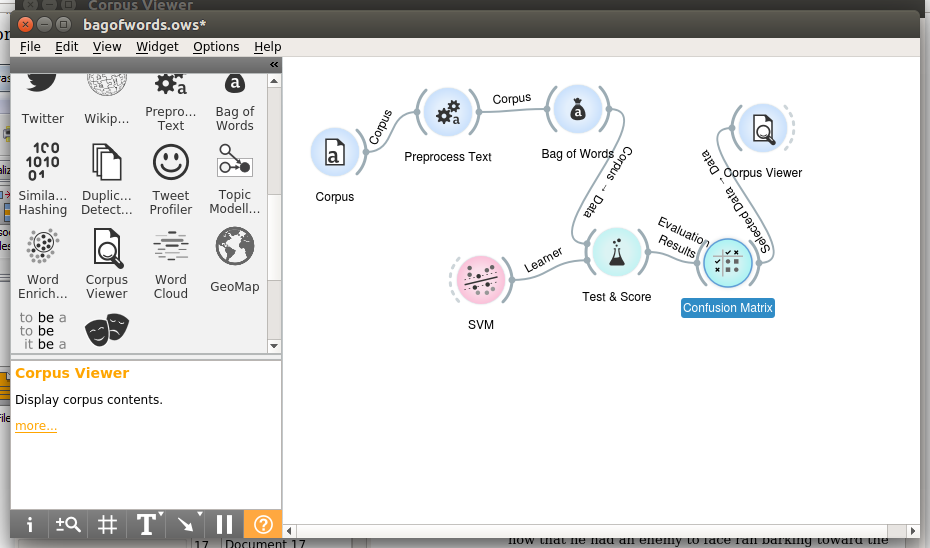Select the Bag of Words canvas node

[x=577, y=111]
